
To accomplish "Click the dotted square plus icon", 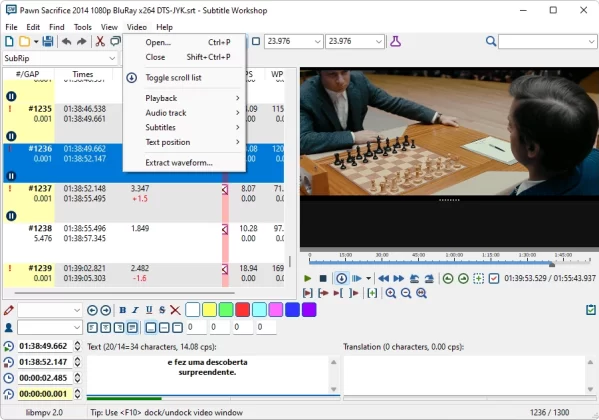I will click(x=478, y=278).
